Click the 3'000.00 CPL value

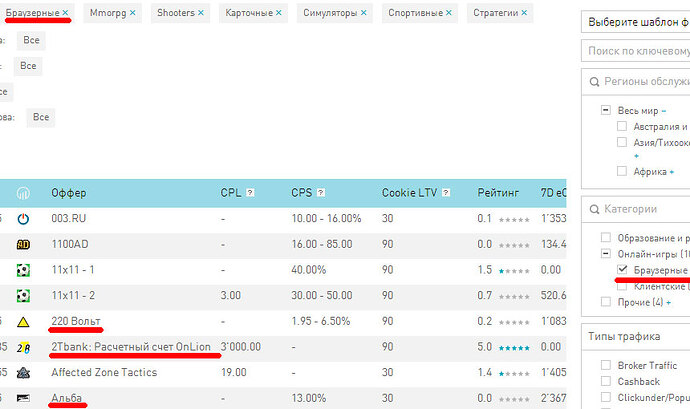pos(240,347)
